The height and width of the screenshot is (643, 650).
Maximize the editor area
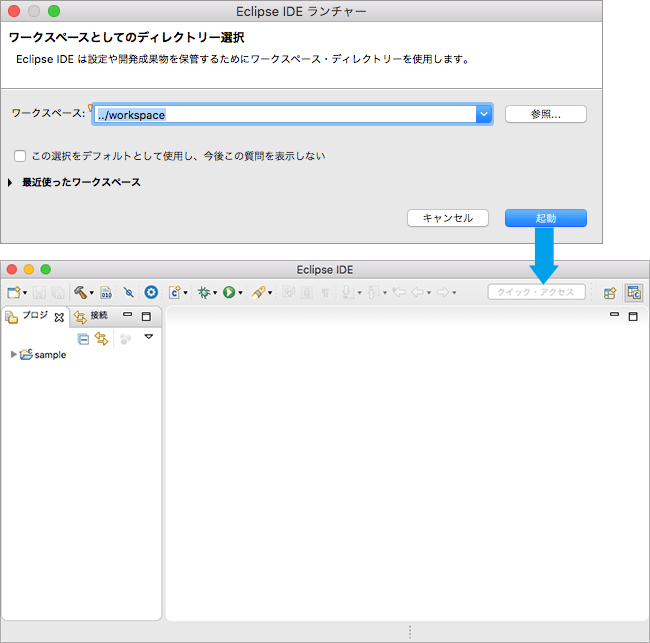tap(633, 317)
